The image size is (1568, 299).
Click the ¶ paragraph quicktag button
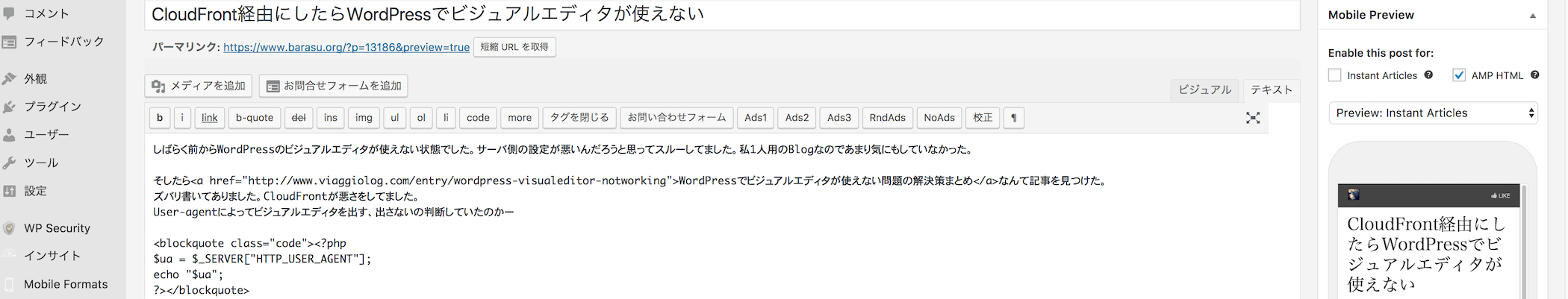(1014, 118)
